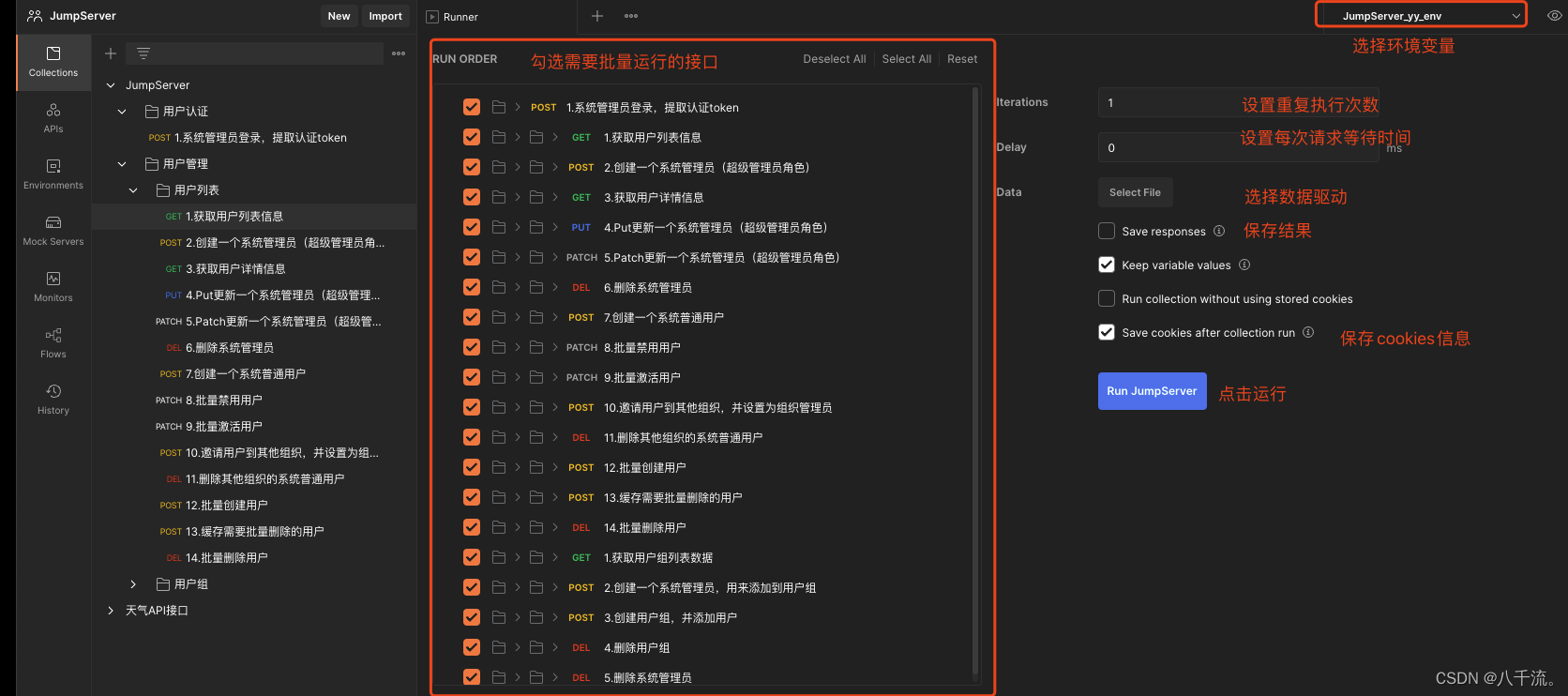This screenshot has width=1568, height=696.
Task: Focus the Delay input field
Action: pyautogui.click(x=1238, y=147)
